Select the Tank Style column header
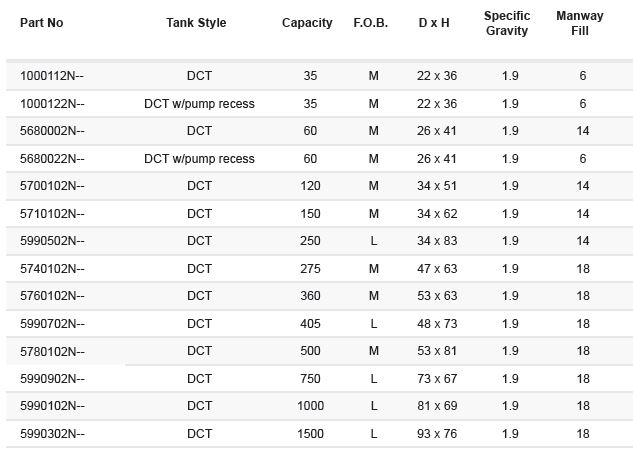Viewport: 633px width, 471px height. (x=196, y=23)
